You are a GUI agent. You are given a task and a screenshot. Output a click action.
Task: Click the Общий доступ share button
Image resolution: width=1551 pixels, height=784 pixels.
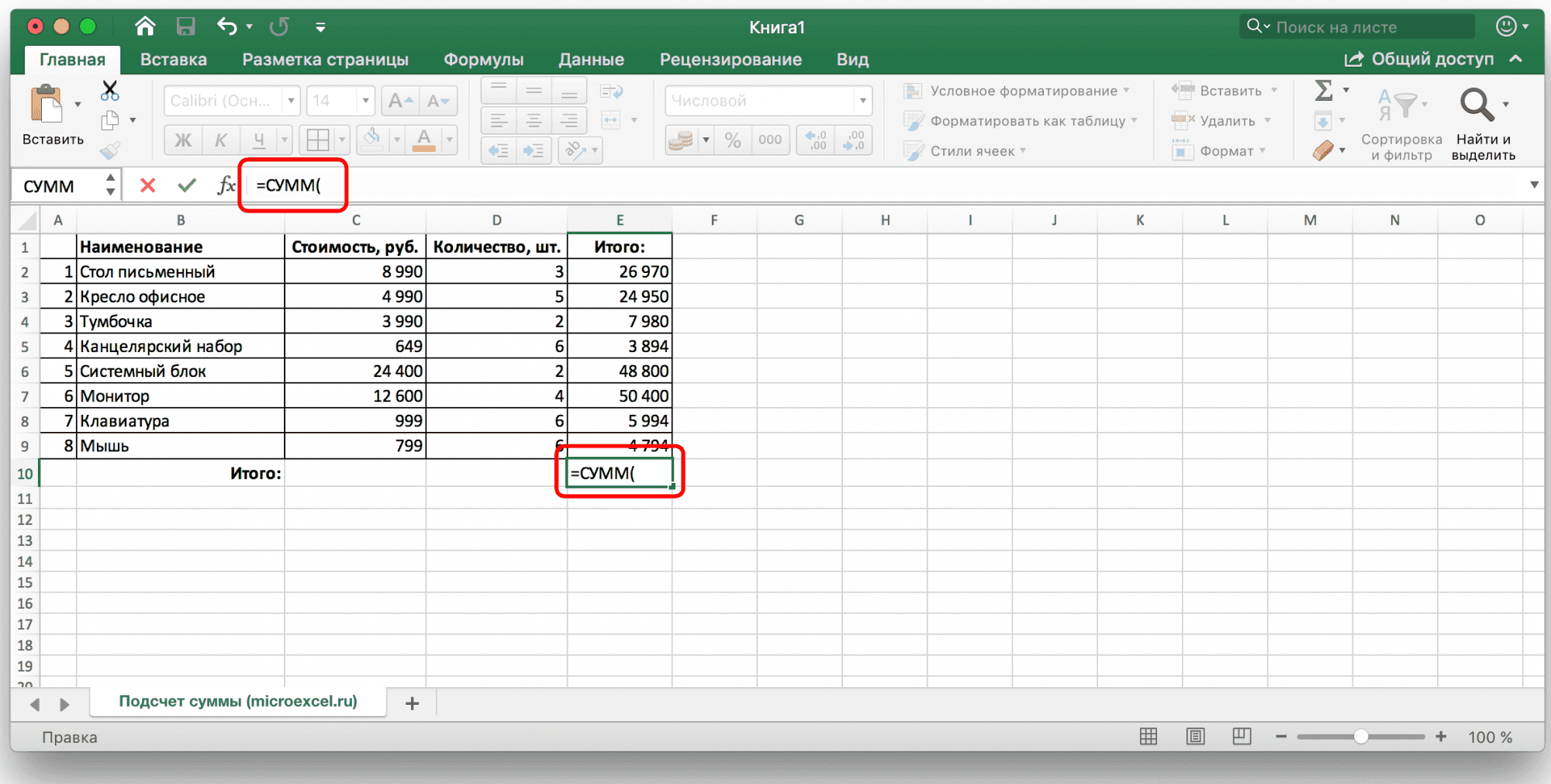click(1419, 60)
